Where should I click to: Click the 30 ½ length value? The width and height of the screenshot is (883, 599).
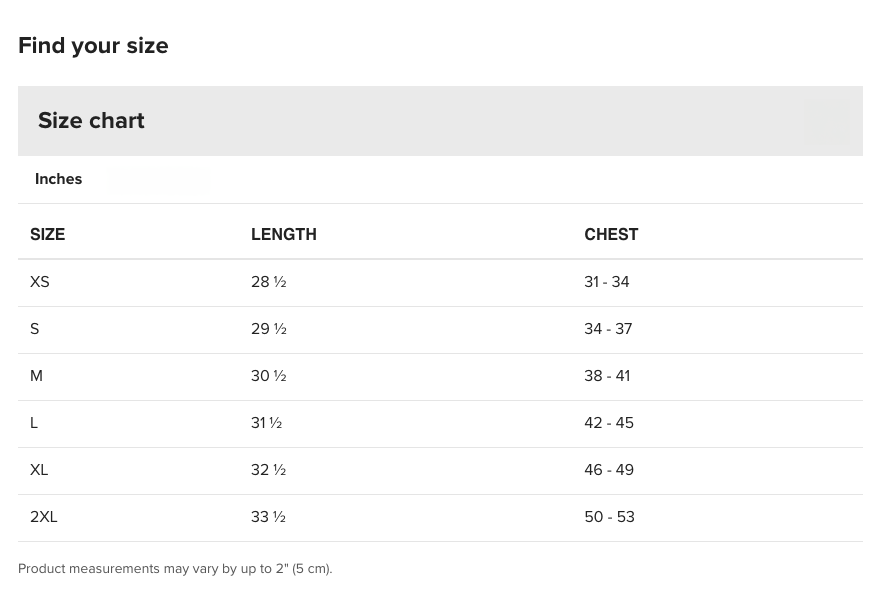[269, 376]
